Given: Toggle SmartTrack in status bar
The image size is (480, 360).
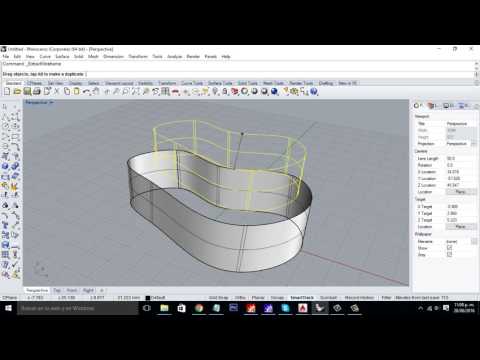Looking at the screenshot, I should (x=302, y=297).
